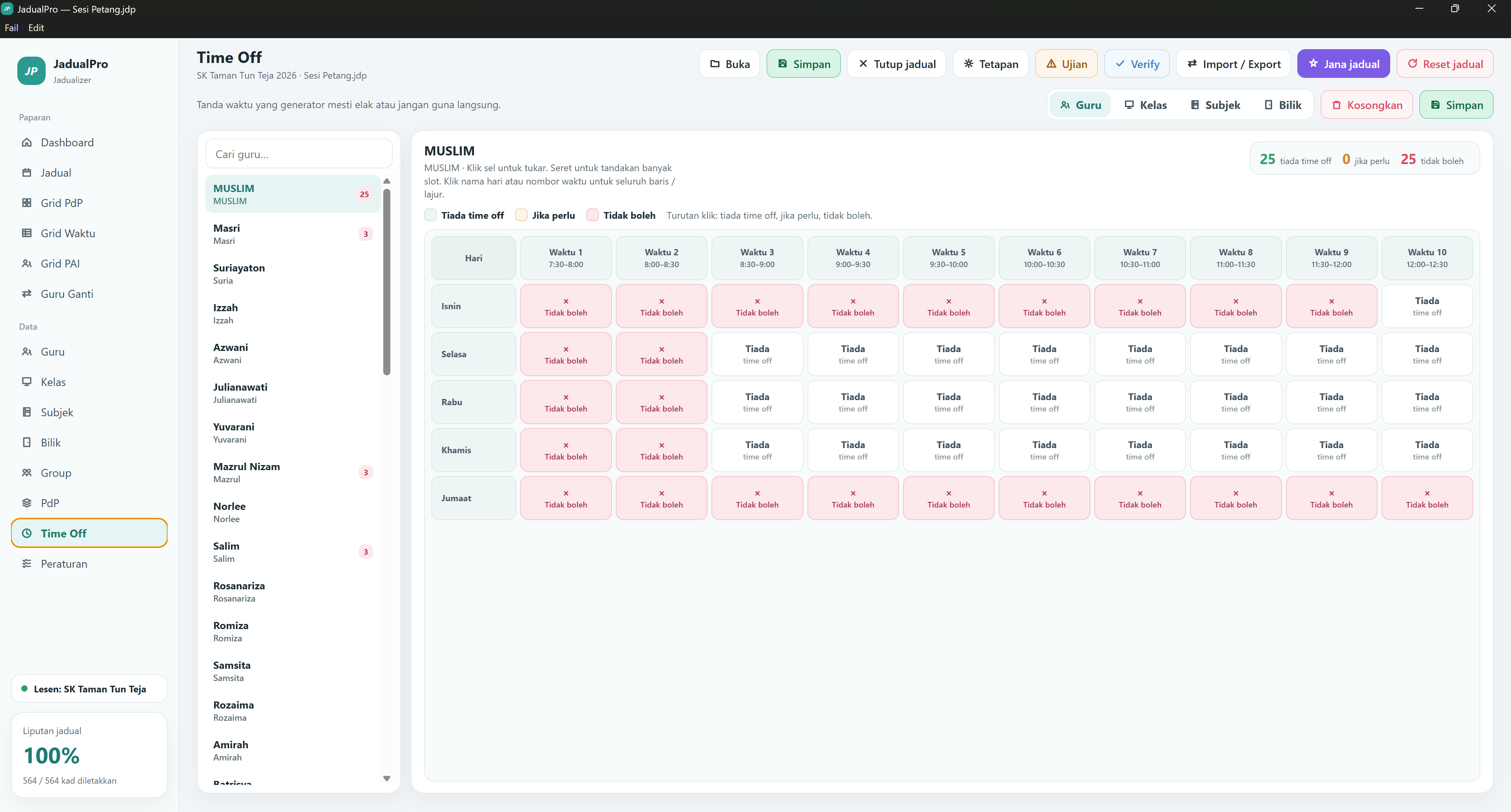
Task: Toggle Isnin Waktu 10 time off cell
Action: [1426, 306]
